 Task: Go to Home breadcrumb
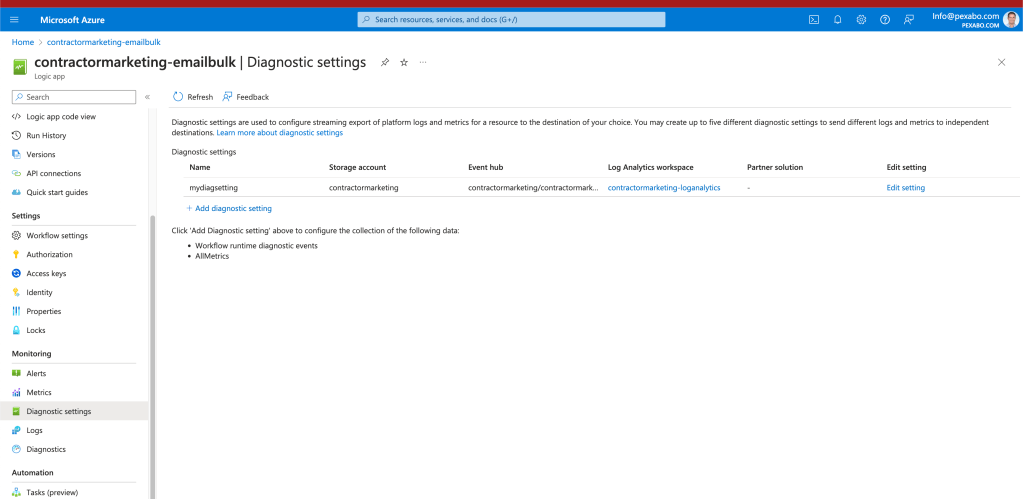[23, 42]
